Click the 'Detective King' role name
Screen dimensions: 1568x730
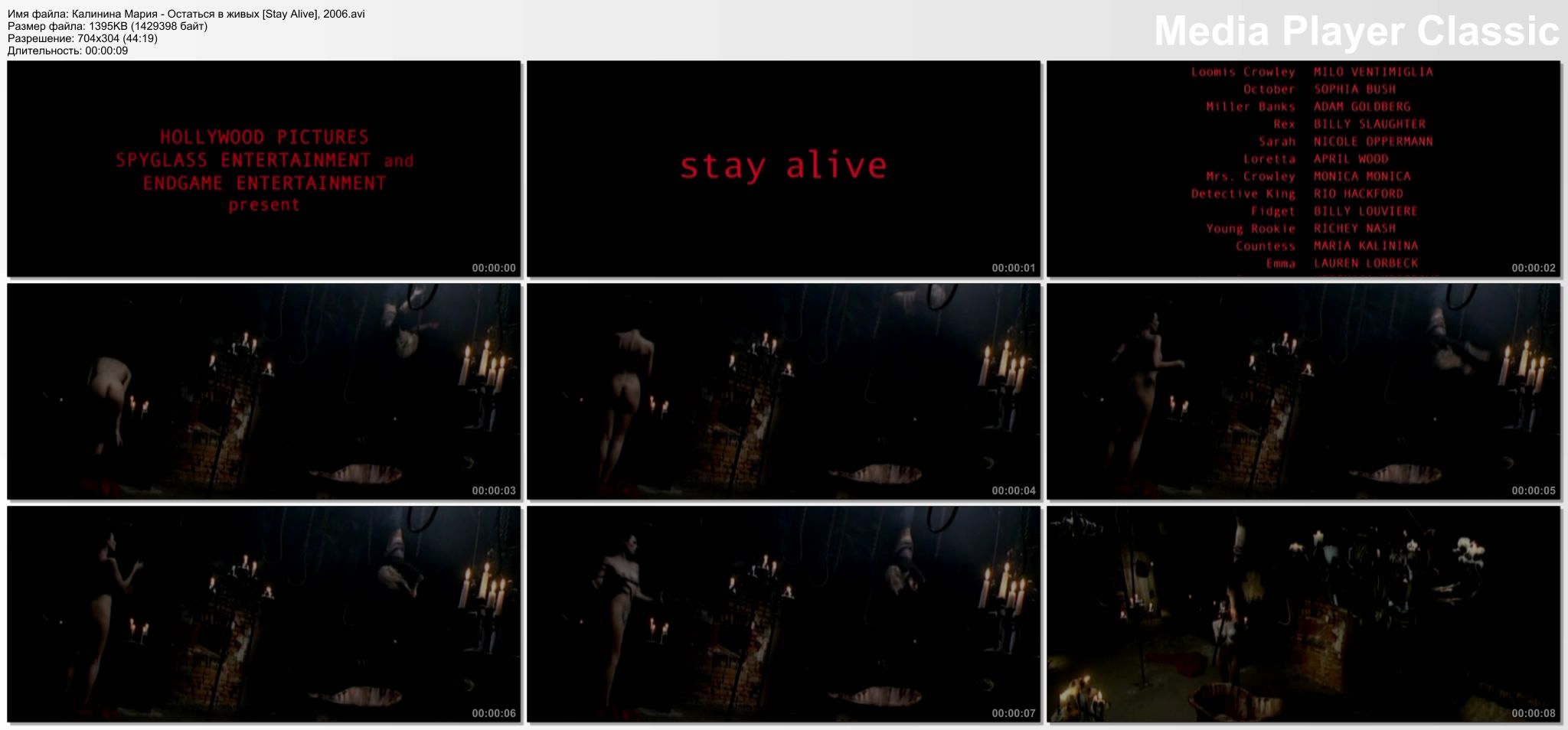click(1243, 194)
